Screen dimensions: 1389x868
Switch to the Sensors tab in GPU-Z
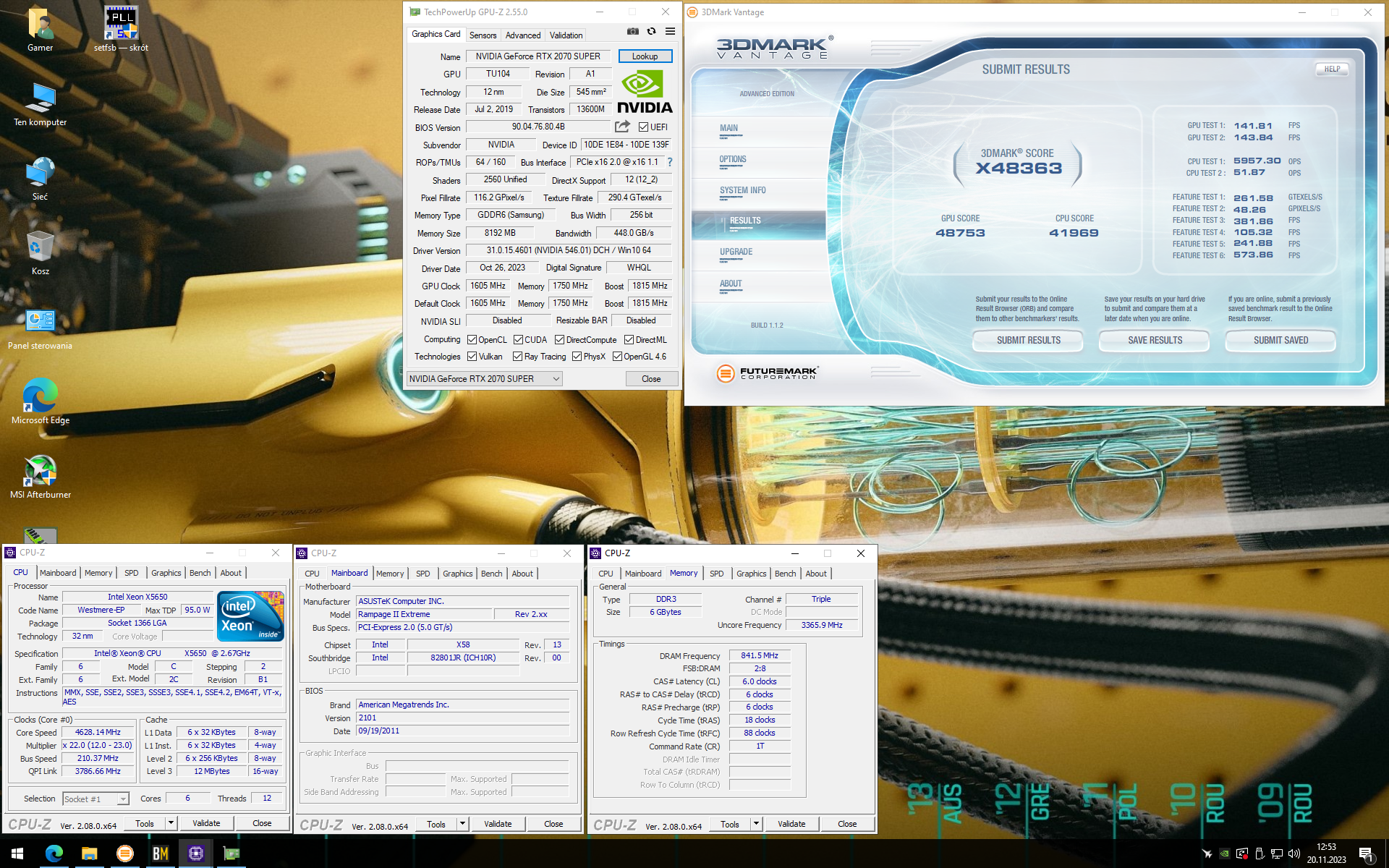point(483,35)
